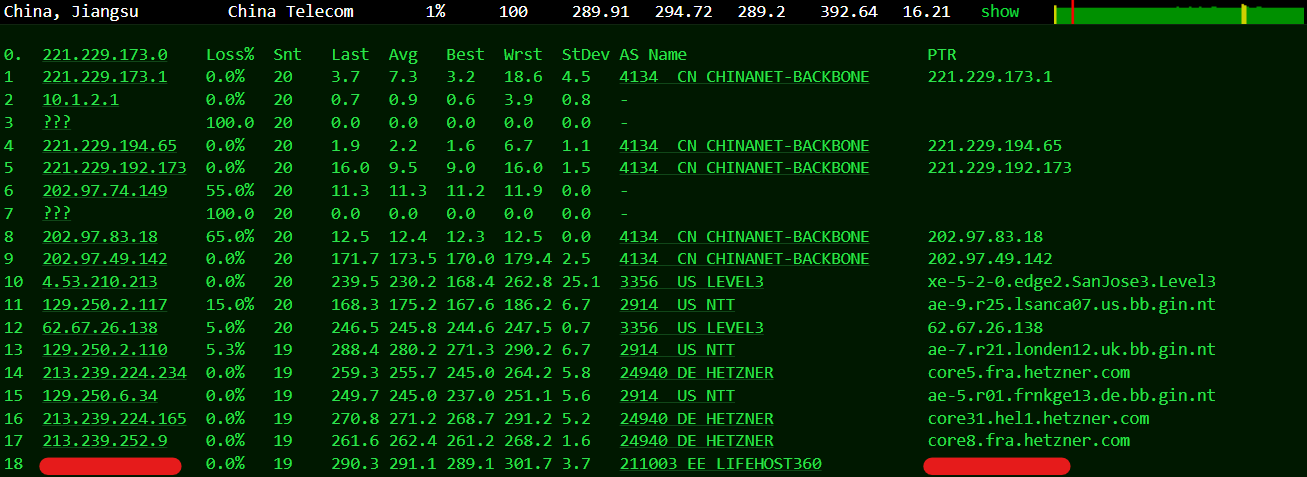Click the green latency graph bar
This screenshot has width=1307, height=477.
(x=1179, y=14)
